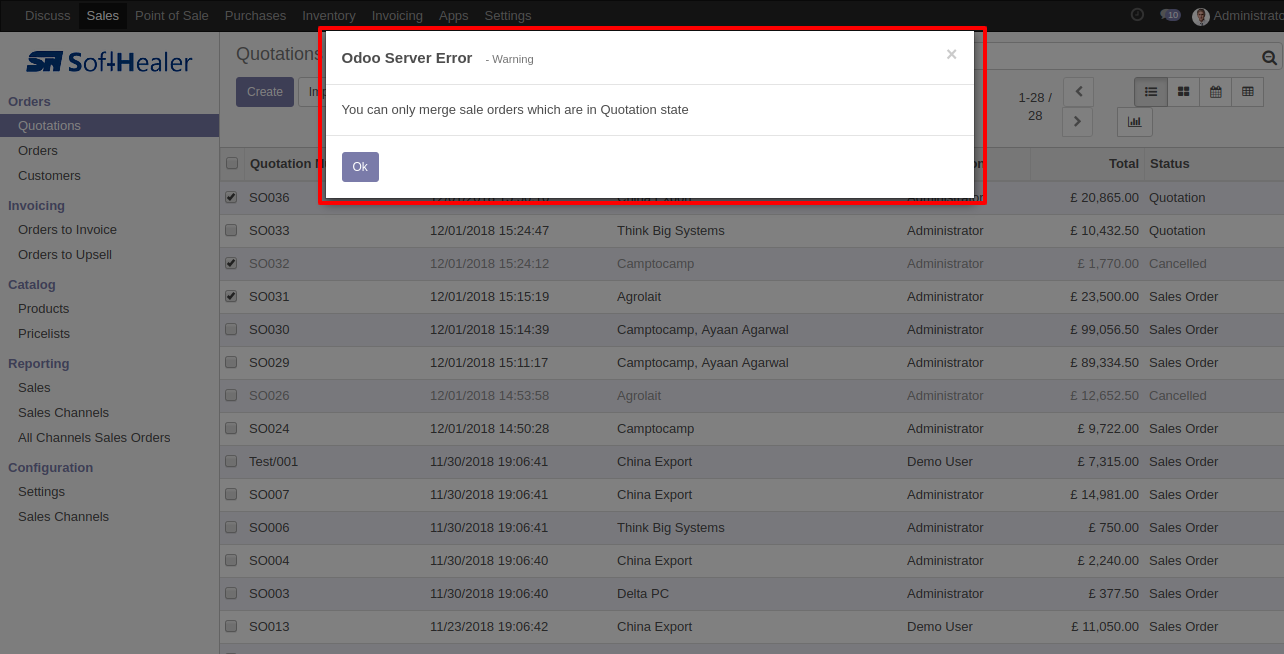This screenshot has width=1284, height=654.
Task: Open the Purchases menu
Action: point(255,15)
